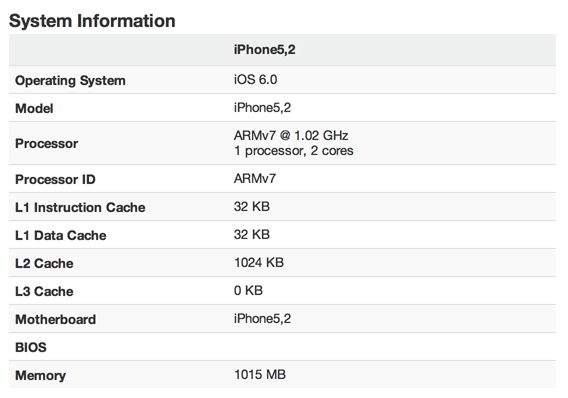The height and width of the screenshot is (398, 568).
Task: Select the 1024 KB value
Action: [x=259, y=263]
